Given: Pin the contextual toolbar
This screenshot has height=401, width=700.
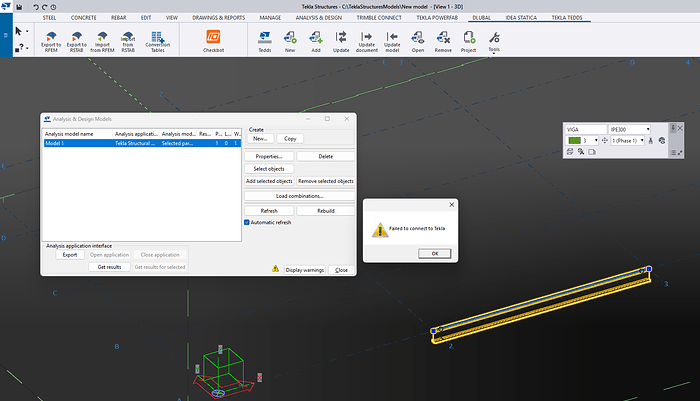Looking at the screenshot, I should click(x=673, y=129).
